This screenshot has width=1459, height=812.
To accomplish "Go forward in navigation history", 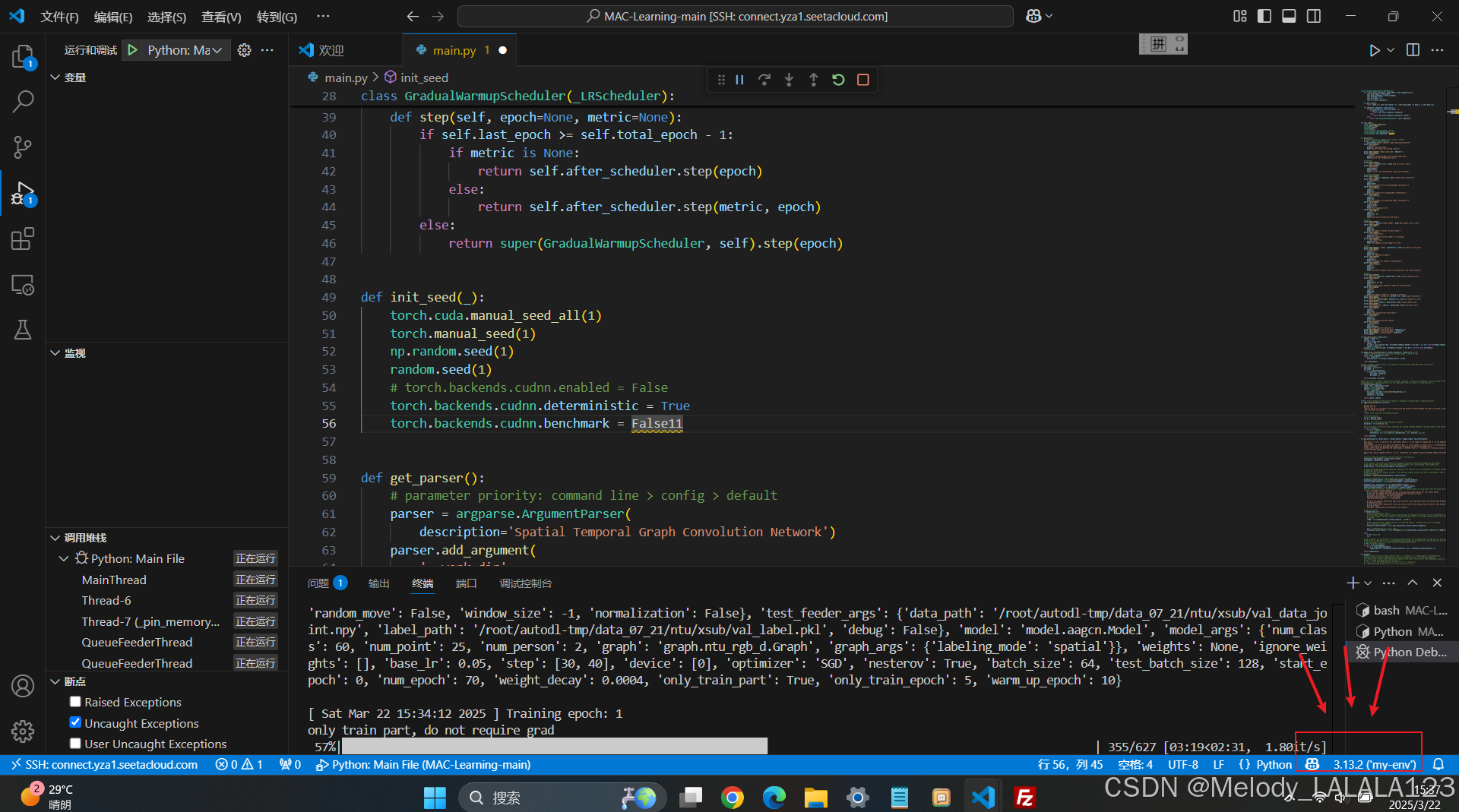I will pyautogui.click(x=438, y=16).
